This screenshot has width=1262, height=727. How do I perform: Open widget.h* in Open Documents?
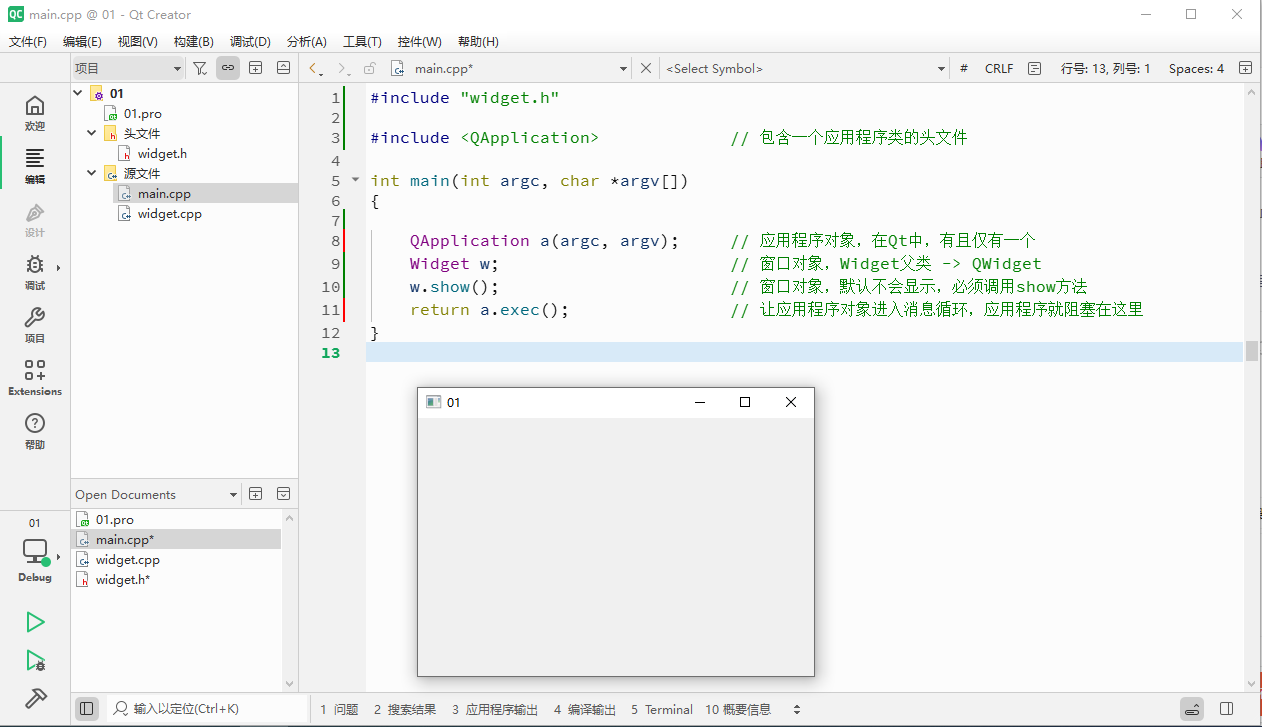tap(123, 579)
